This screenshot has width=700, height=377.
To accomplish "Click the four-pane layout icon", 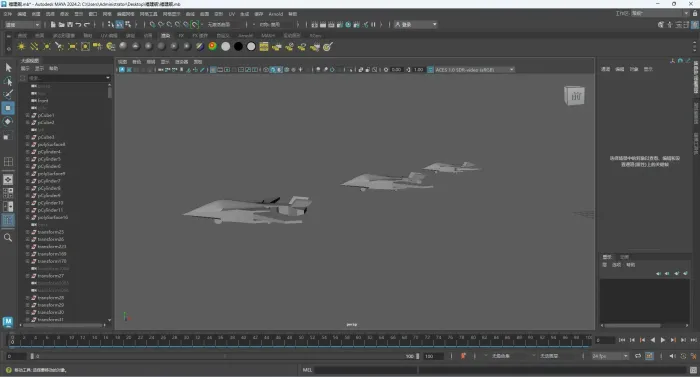I will point(8,193).
